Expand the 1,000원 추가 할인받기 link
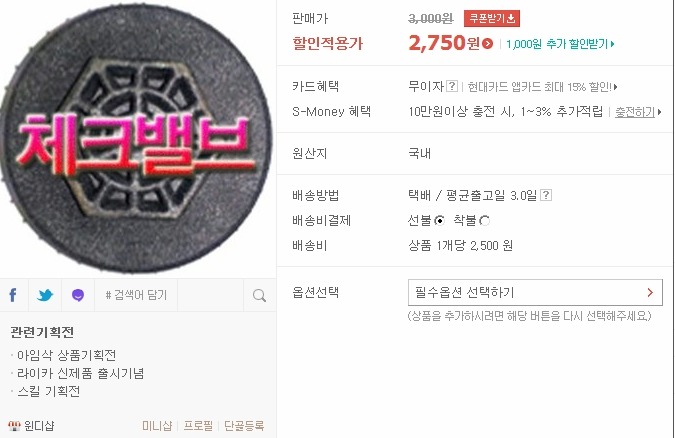Screen dimensions: 675x438 tap(560, 44)
